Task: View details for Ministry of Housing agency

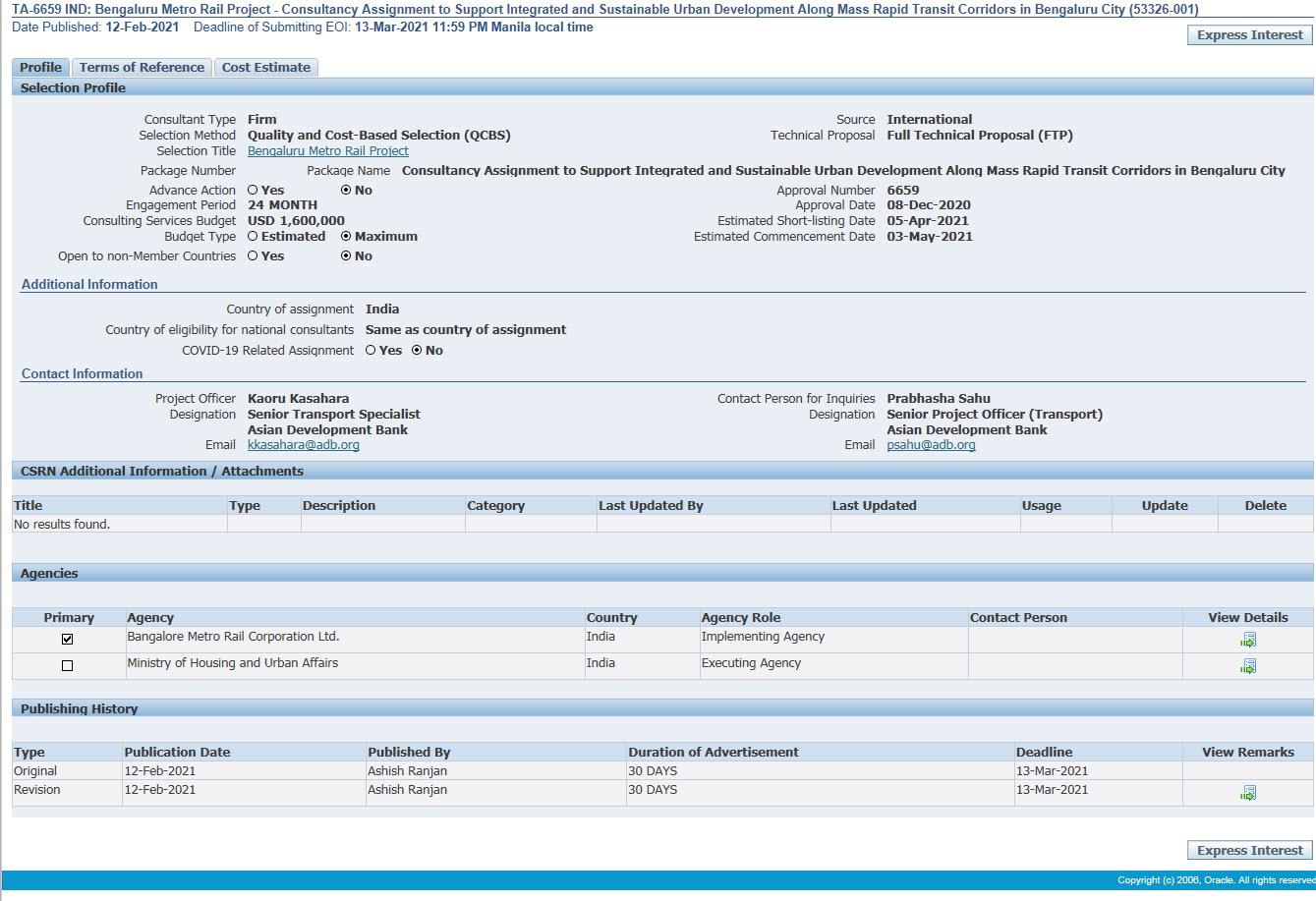Action: tap(1247, 666)
